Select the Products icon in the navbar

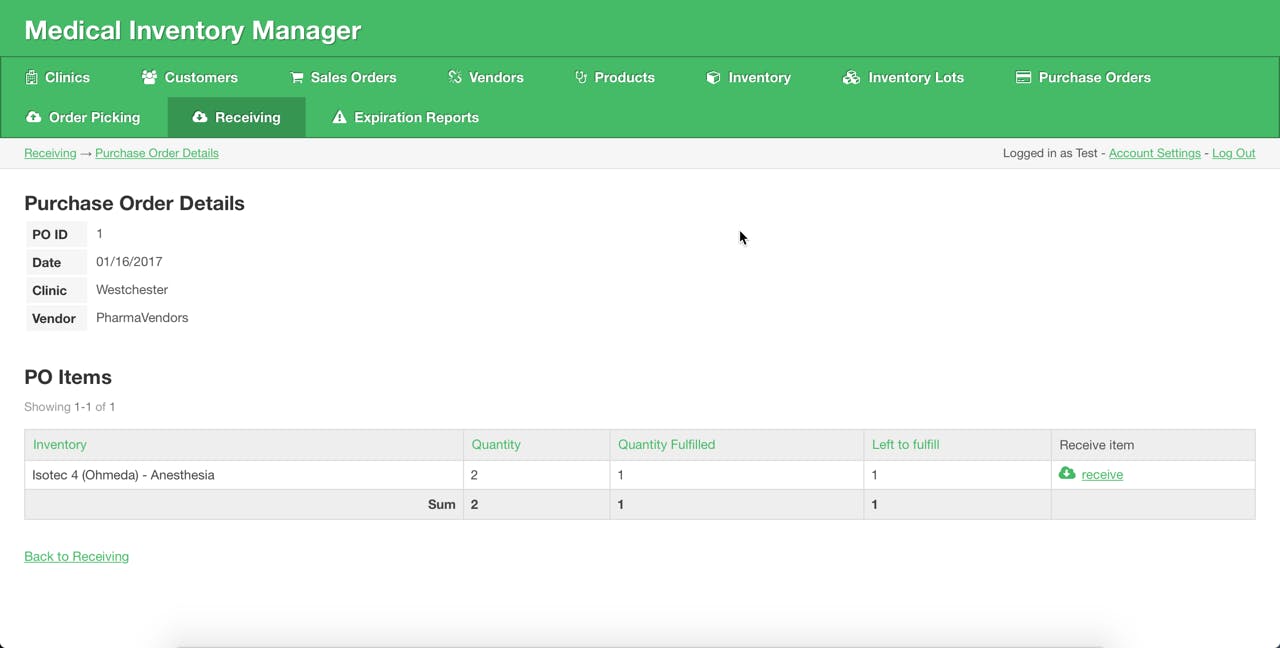(579, 77)
